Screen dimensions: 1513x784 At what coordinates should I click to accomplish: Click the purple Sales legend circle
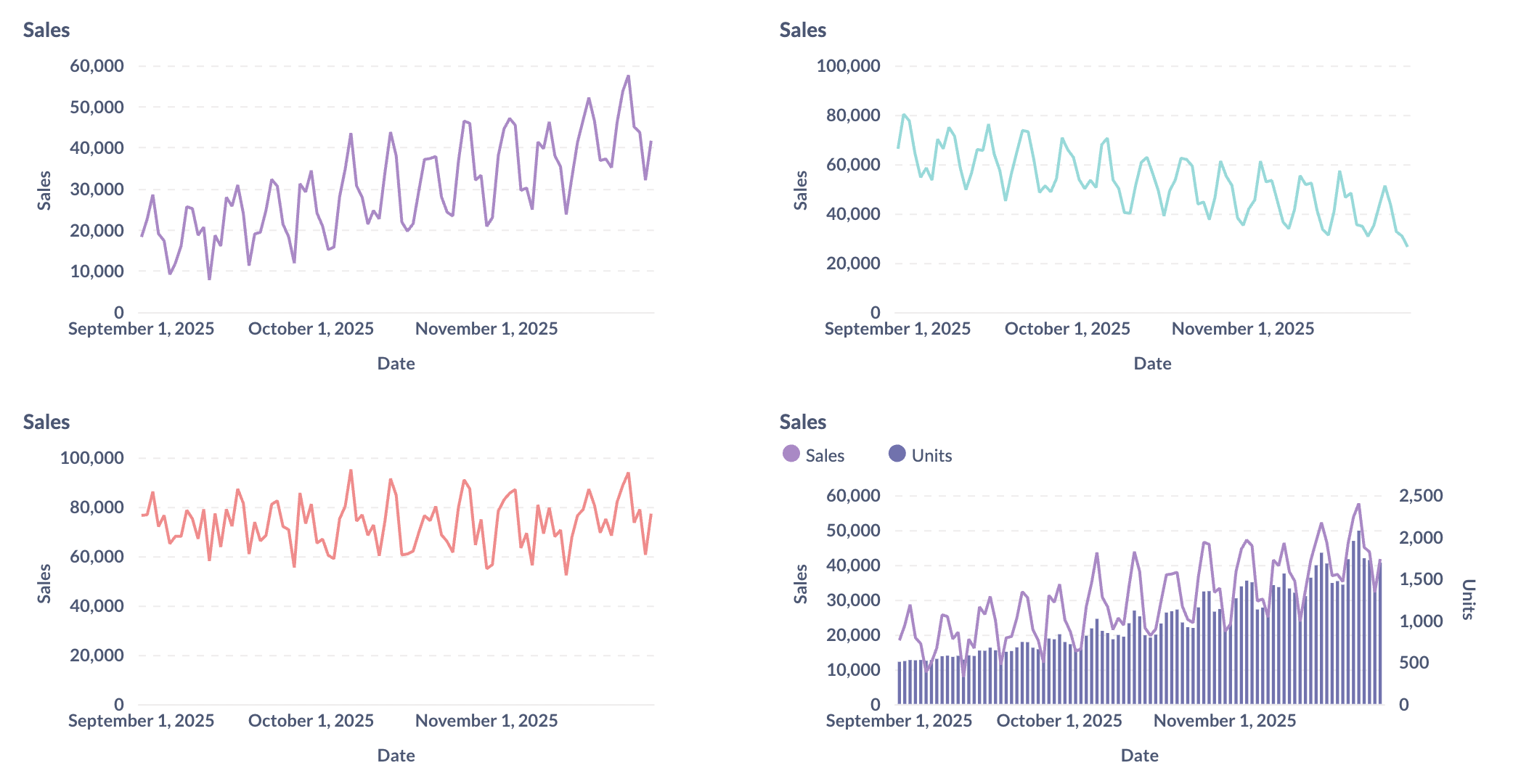coord(791,455)
